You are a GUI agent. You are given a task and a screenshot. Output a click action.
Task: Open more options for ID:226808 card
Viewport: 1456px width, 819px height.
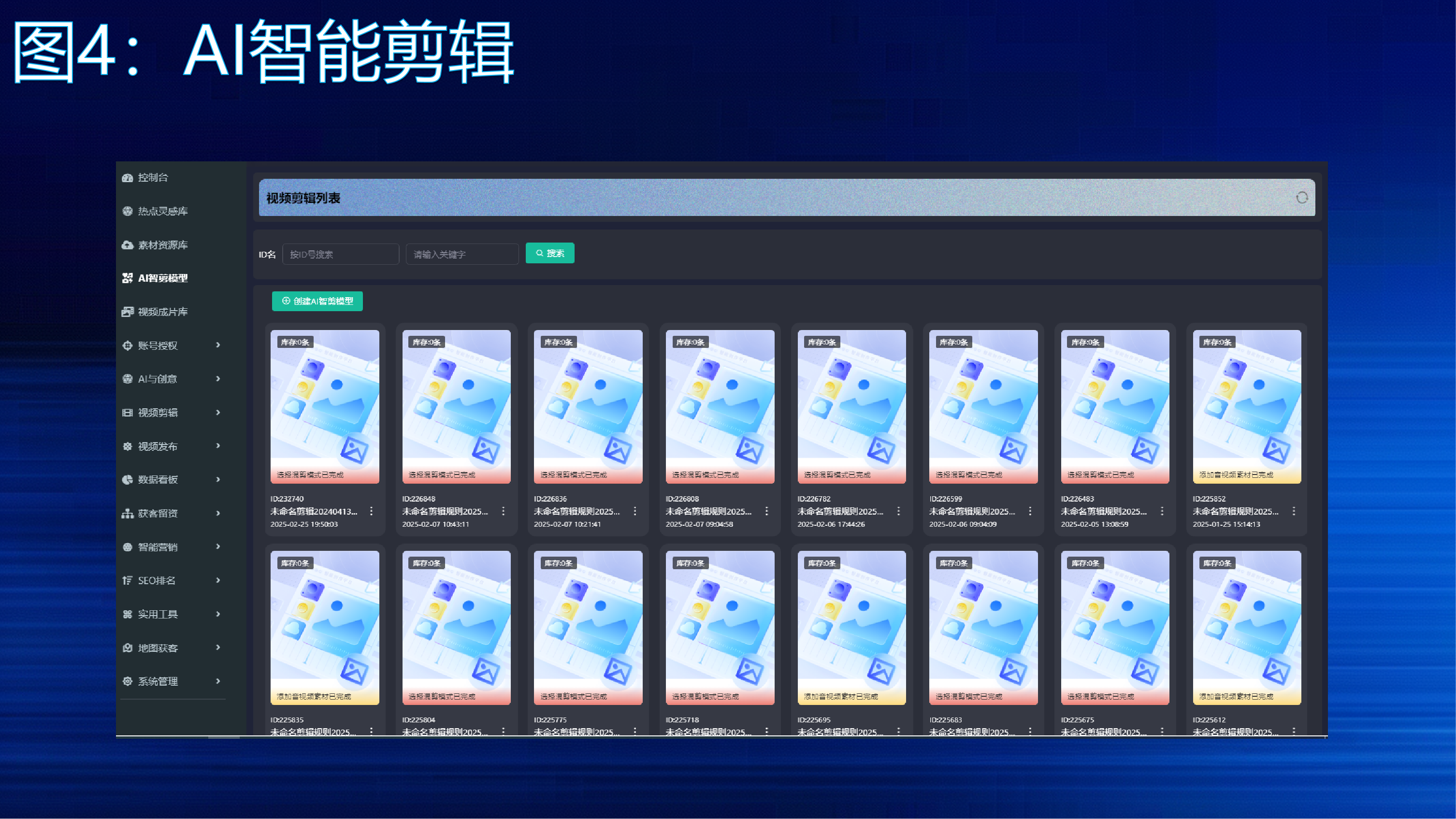click(x=766, y=511)
